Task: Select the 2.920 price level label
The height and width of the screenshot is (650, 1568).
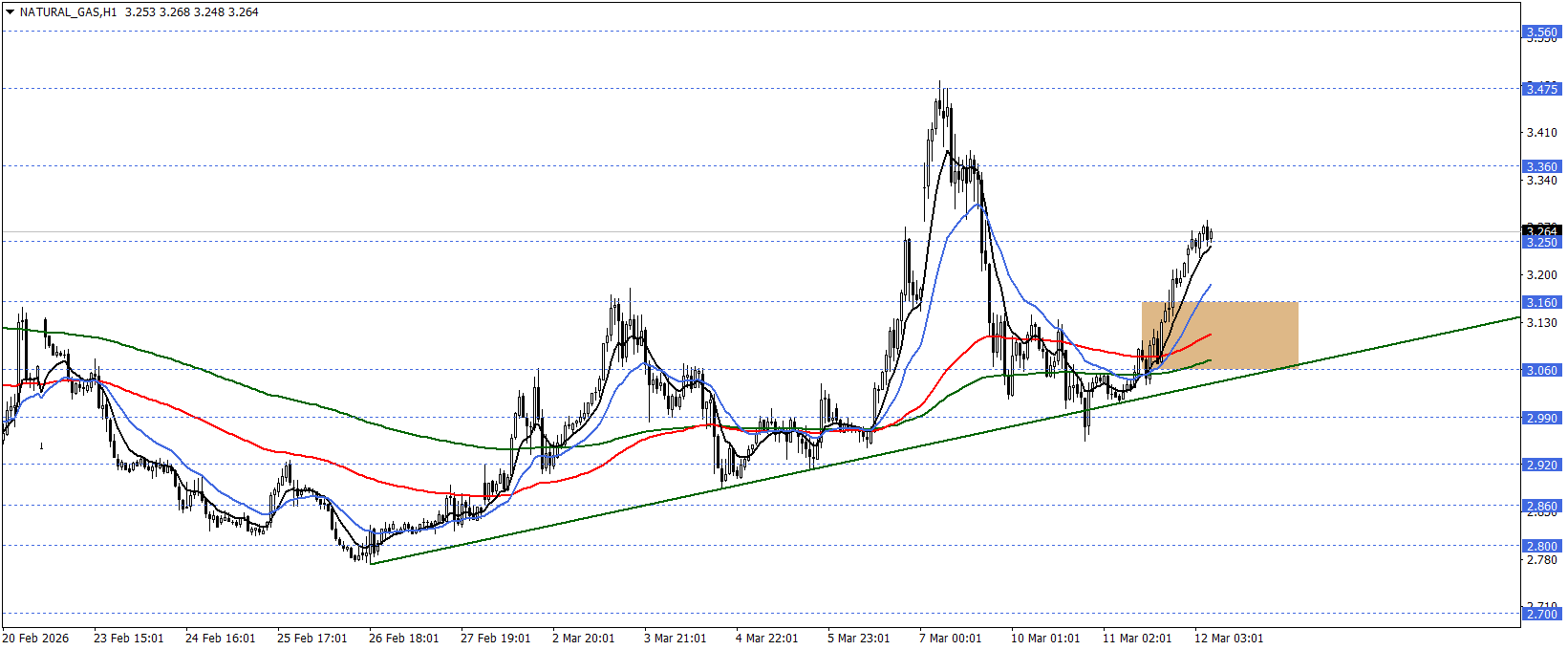Action: (x=1541, y=465)
